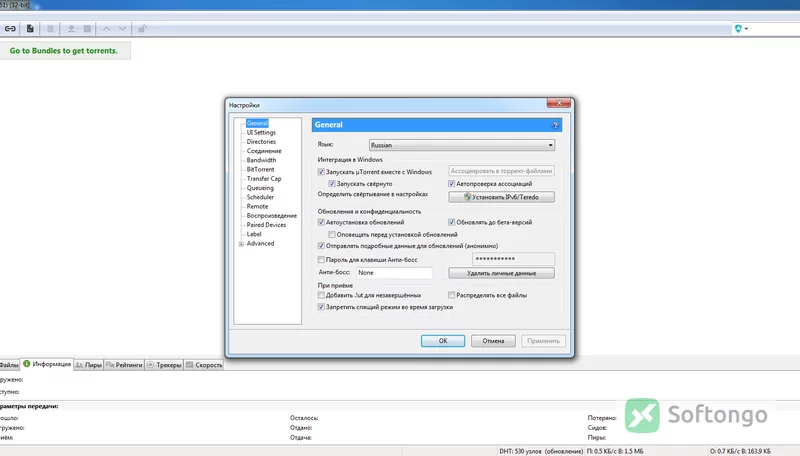This screenshot has height=456, width=800.
Task: Click the remove torrent trash icon
Action: coord(51,29)
